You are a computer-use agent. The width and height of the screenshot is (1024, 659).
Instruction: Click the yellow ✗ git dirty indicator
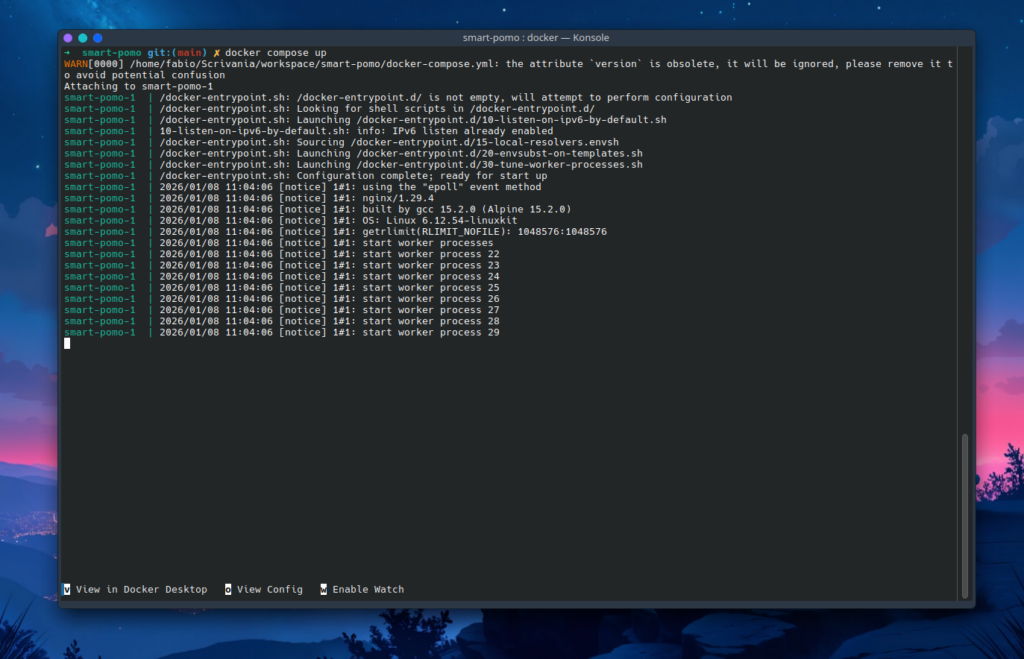(216, 52)
